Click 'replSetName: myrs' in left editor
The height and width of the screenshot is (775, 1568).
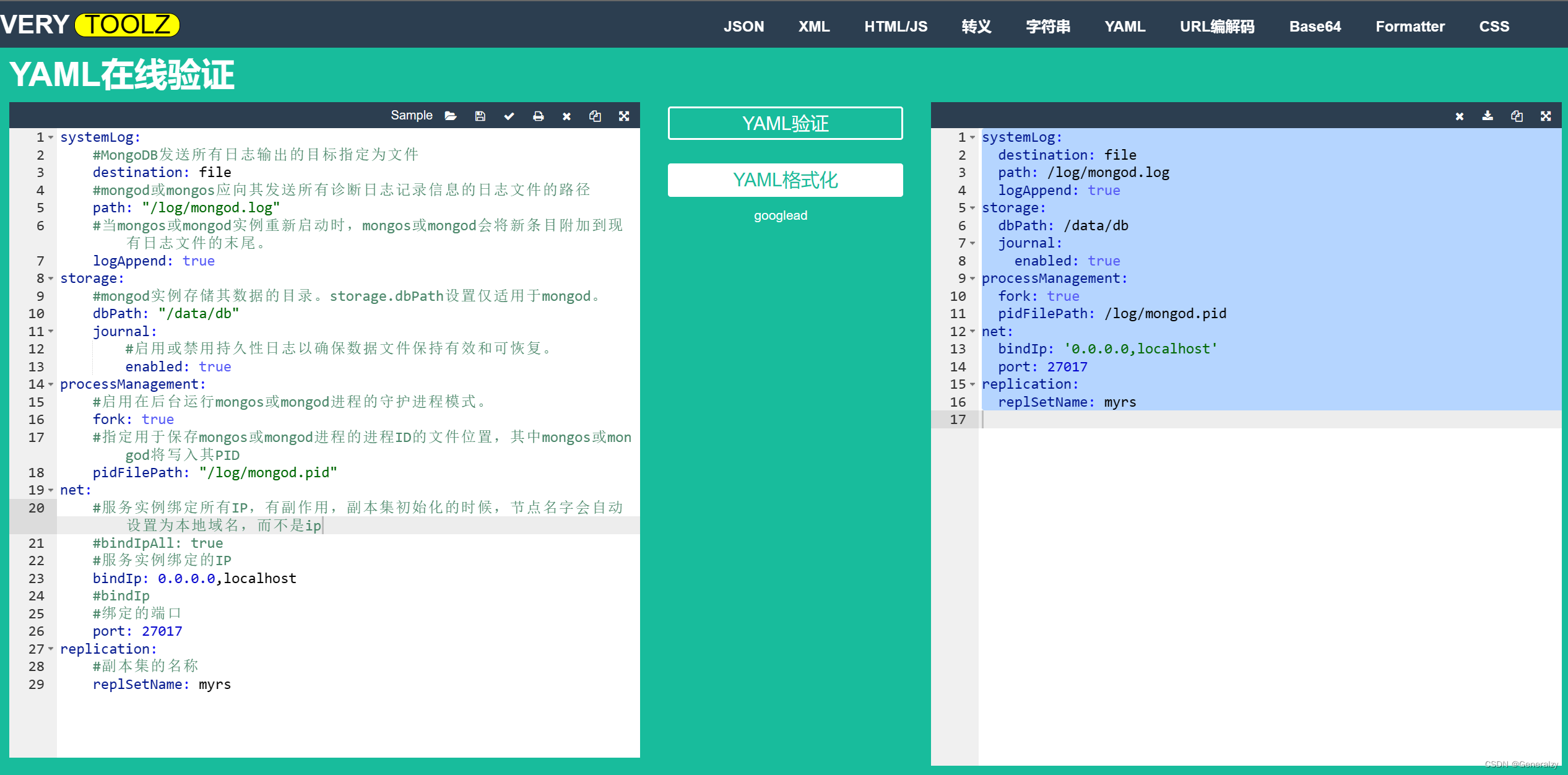(x=162, y=685)
